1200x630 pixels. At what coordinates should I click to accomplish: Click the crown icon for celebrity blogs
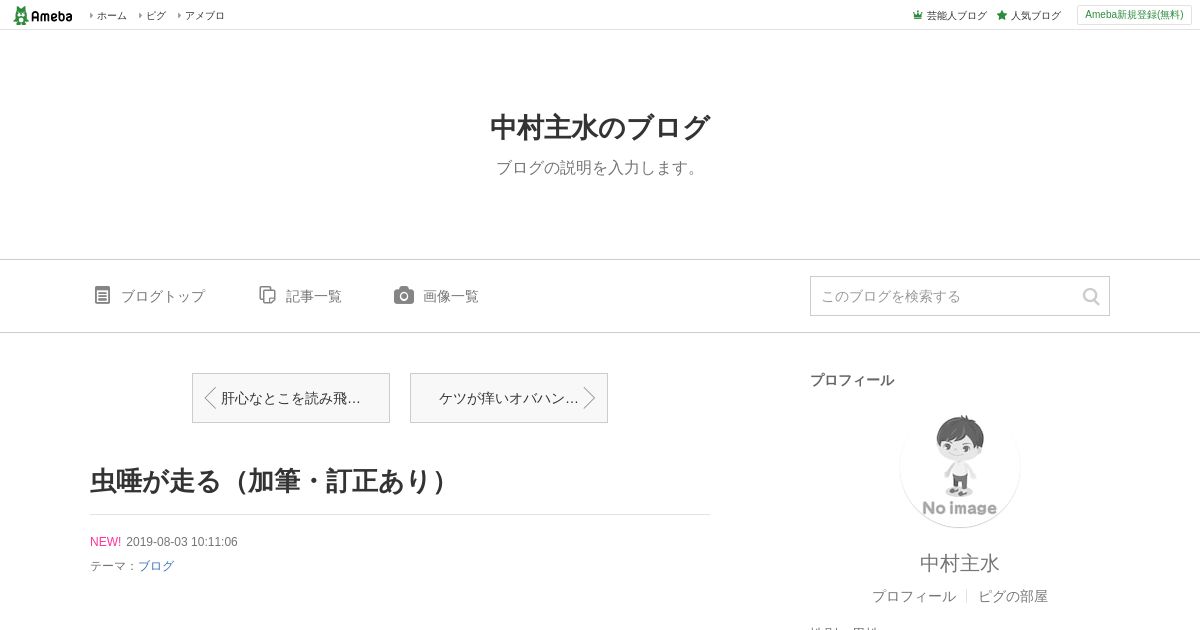pos(918,15)
